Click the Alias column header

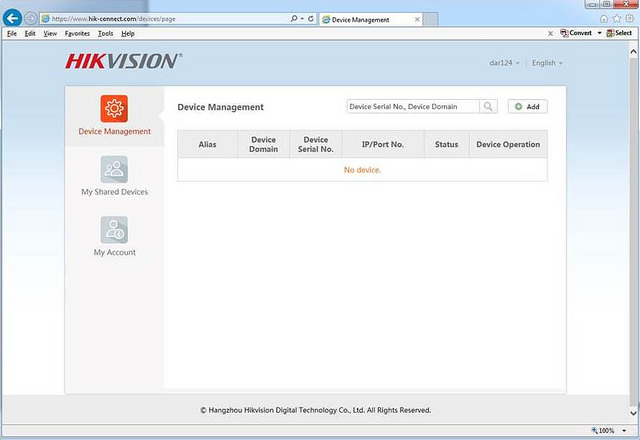point(207,144)
